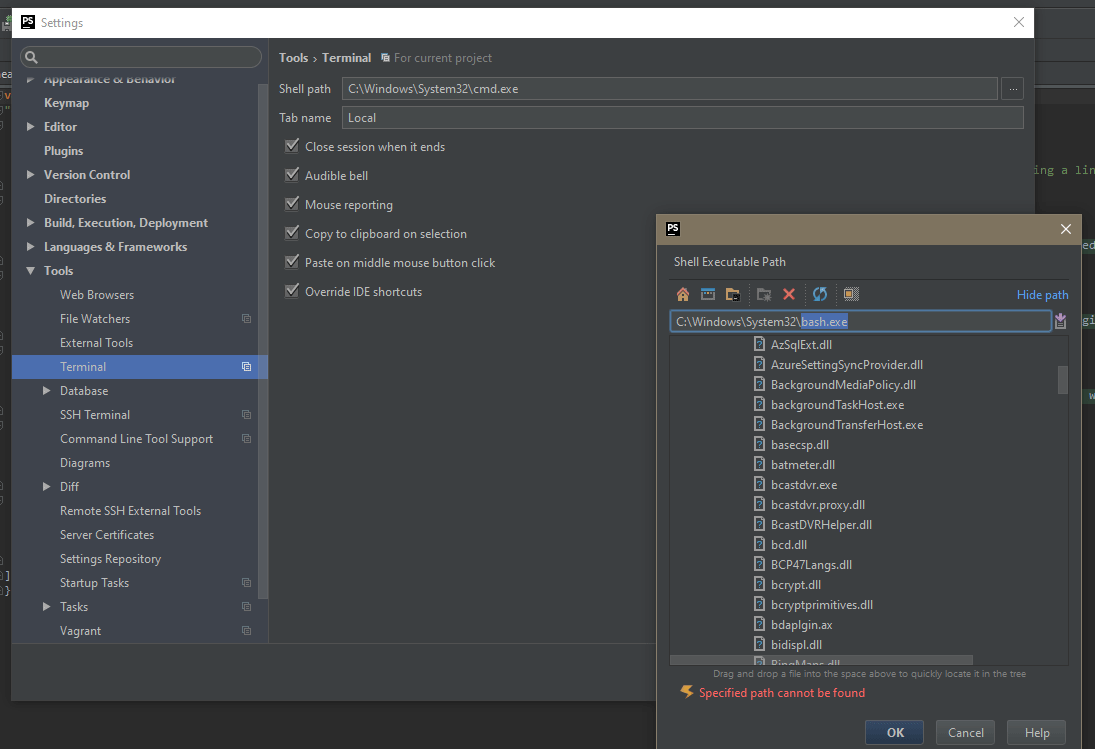
Task: Toggle Close session when it ends
Action: pos(292,146)
